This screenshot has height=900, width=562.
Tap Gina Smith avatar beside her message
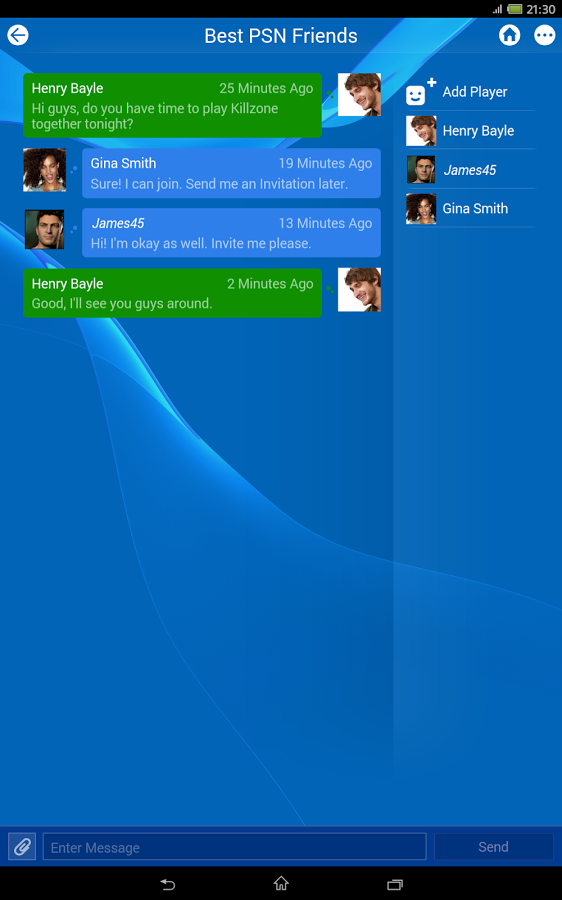pyautogui.click(x=45, y=170)
